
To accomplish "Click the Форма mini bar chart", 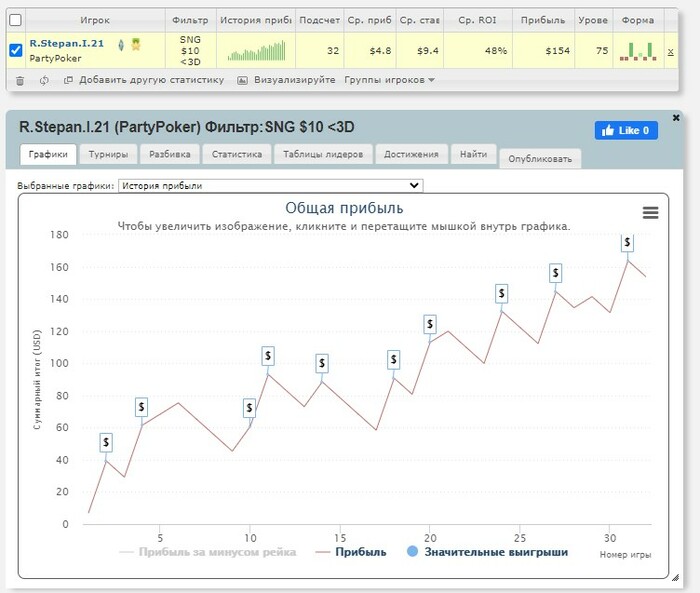I will (638, 51).
